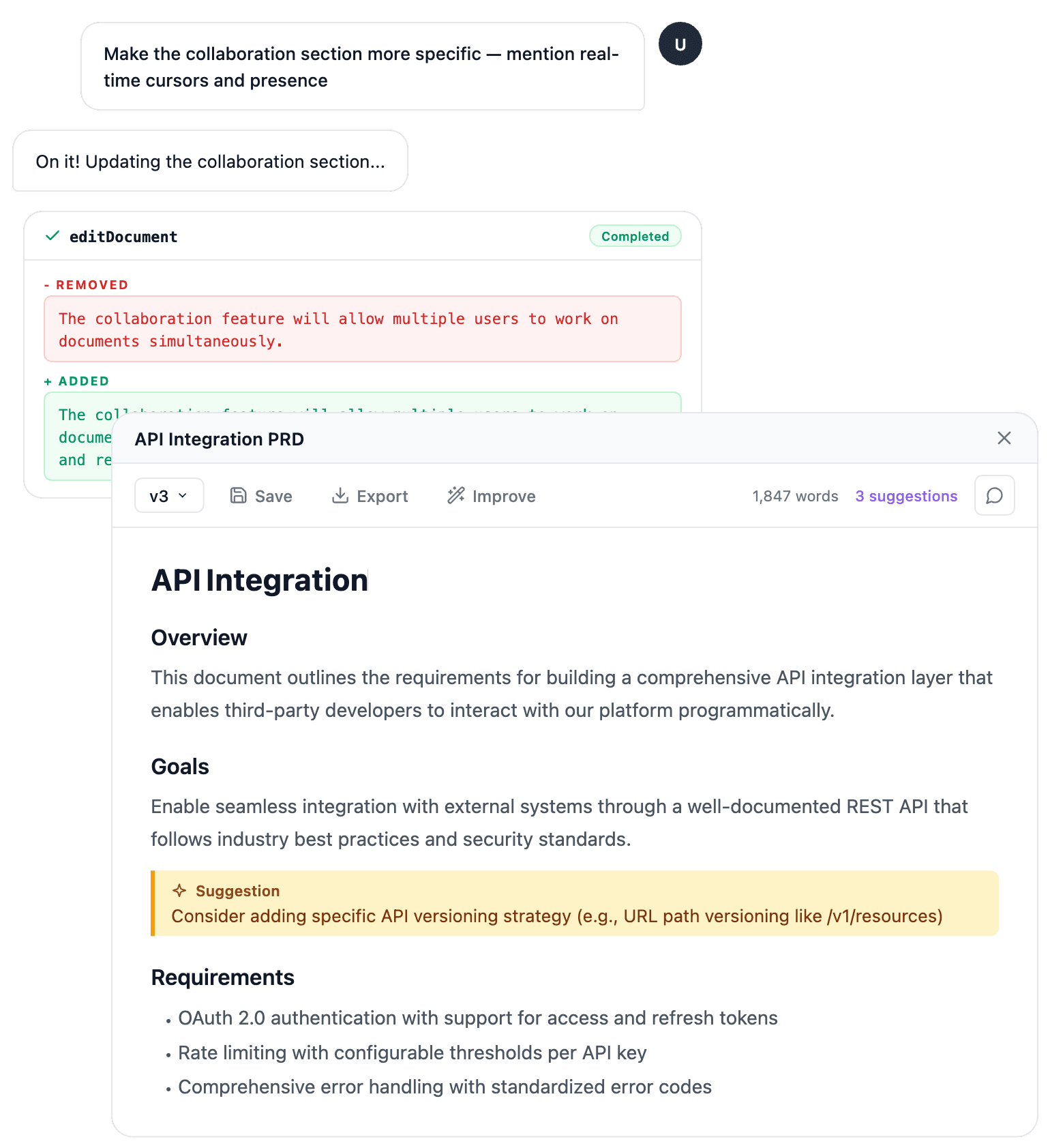Expand the version selector chevron
This screenshot has width=1050, height=1148.
click(181, 496)
